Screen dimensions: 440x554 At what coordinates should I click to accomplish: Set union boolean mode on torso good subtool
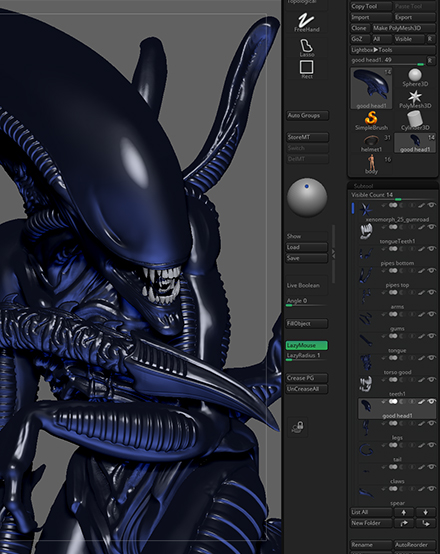click(393, 358)
